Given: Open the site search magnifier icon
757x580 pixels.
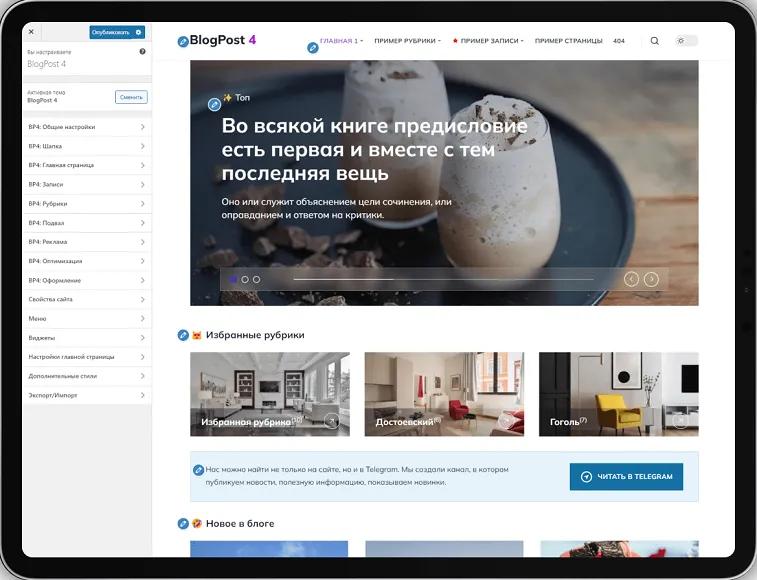Looking at the screenshot, I should click(x=655, y=41).
